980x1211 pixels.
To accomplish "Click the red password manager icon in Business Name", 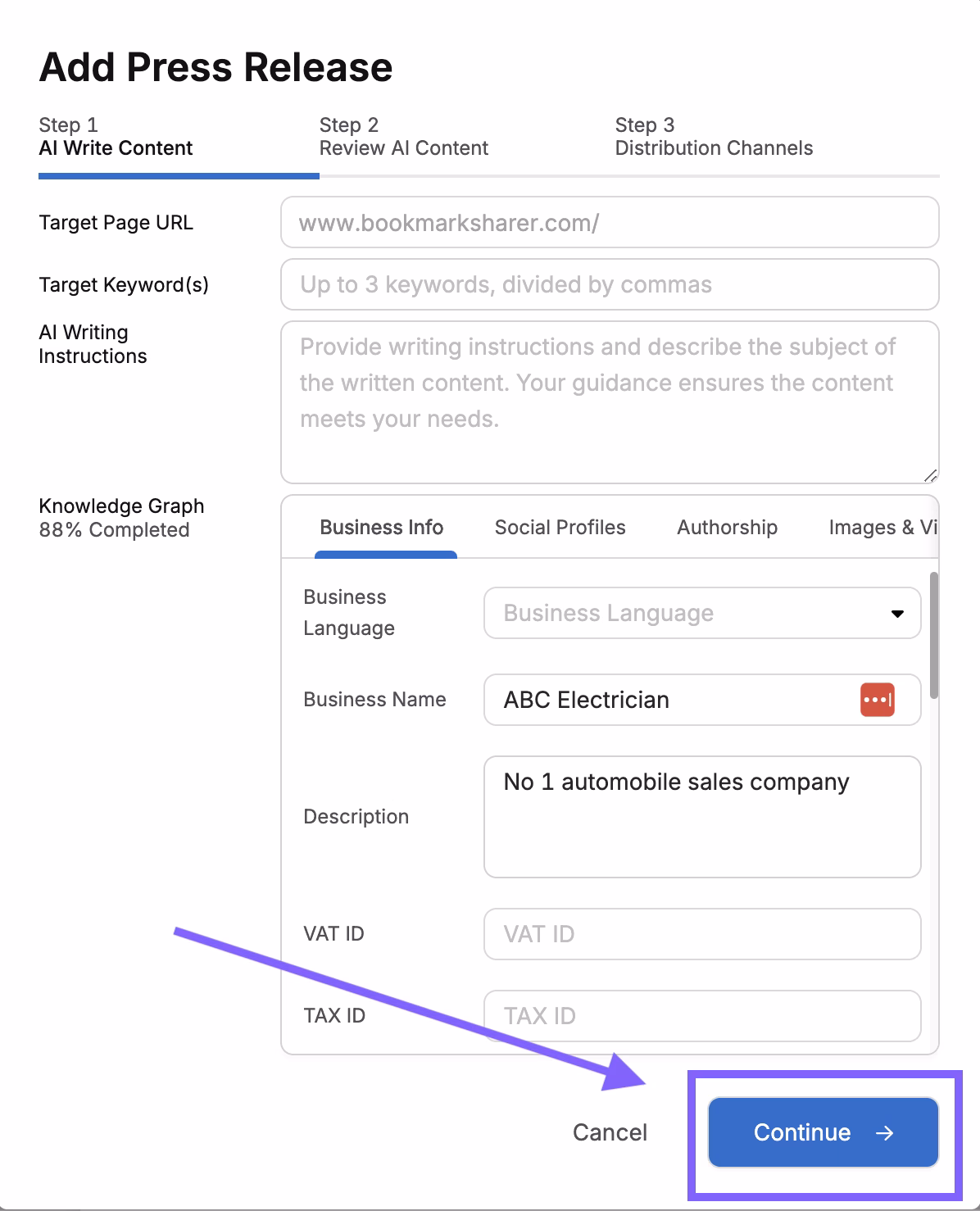I will (x=877, y=700).
